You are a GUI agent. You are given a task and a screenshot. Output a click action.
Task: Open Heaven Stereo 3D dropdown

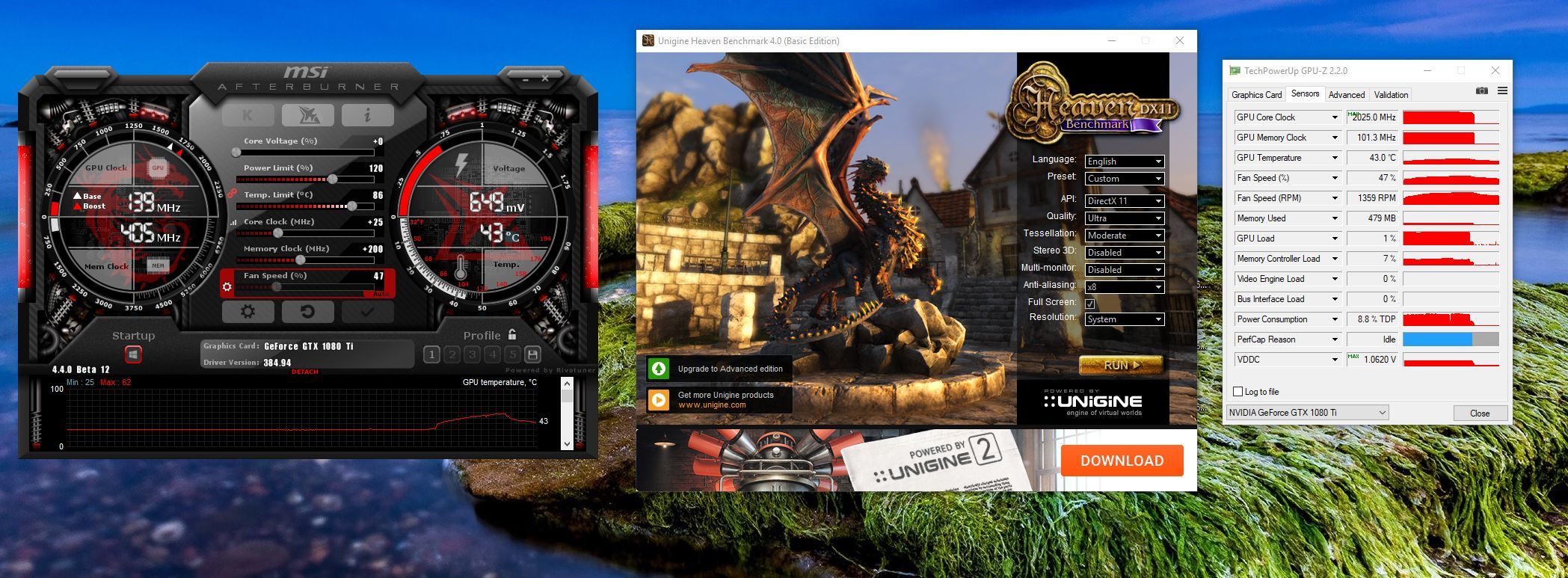(1125, 253)
